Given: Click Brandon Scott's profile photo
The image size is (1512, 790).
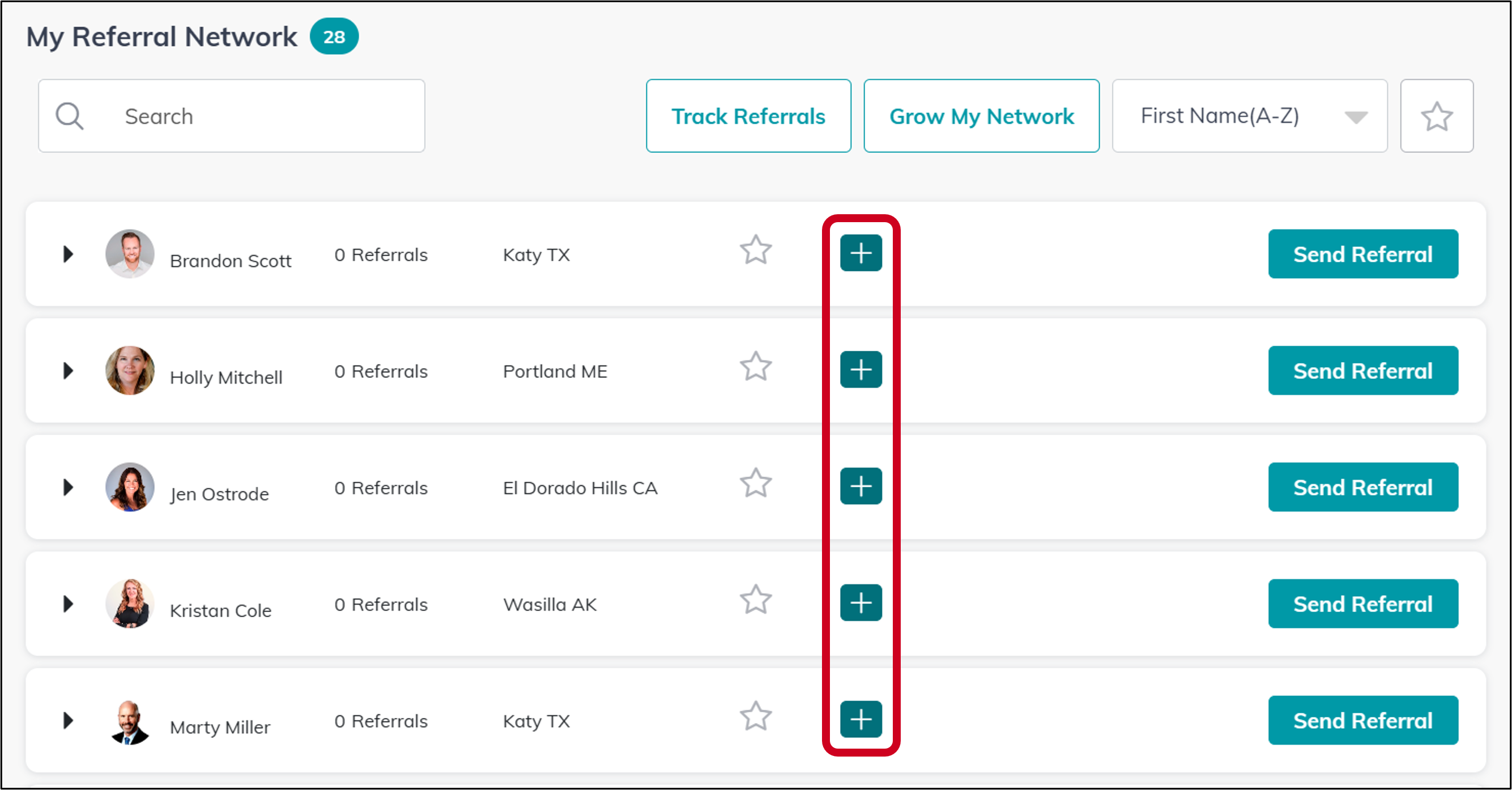Looking at the screenshot, I should tap(130, 254).
